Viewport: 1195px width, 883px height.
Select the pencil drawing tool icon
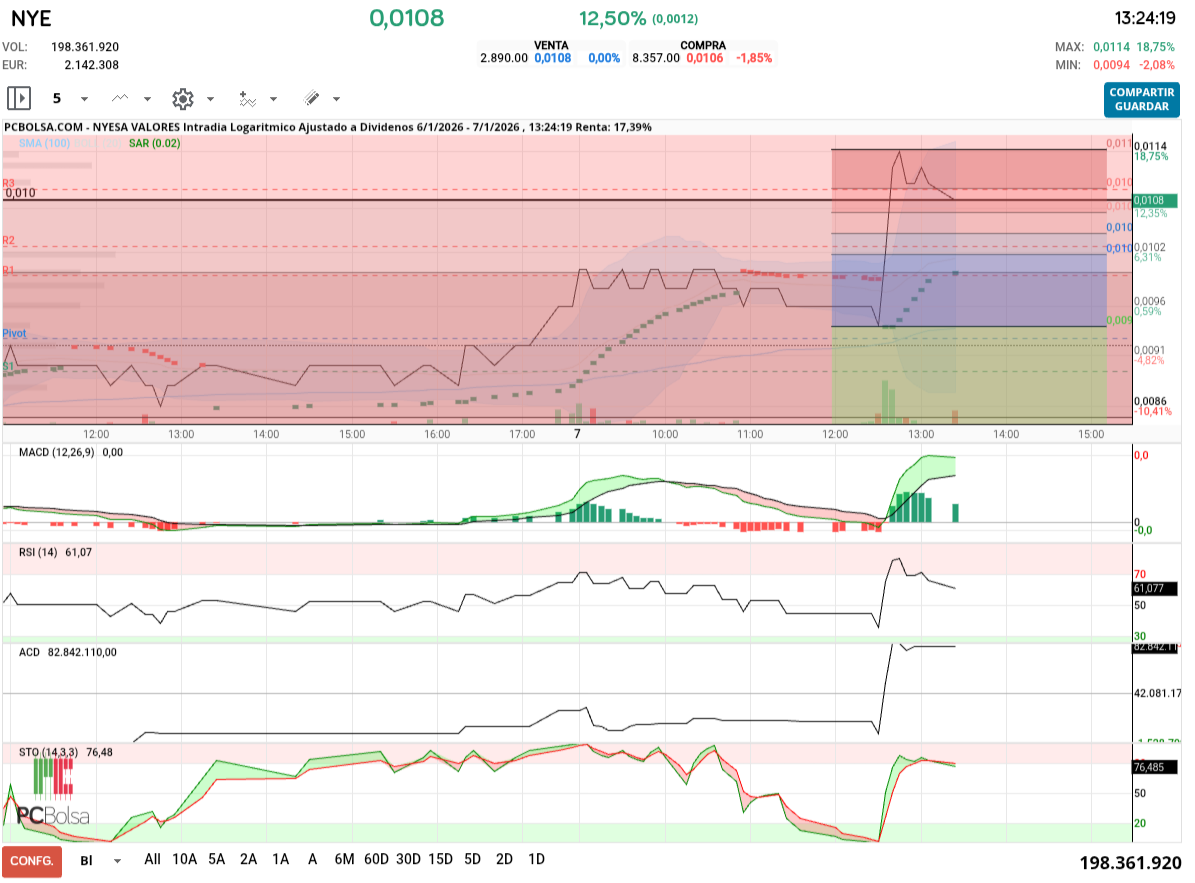pyautogui.click(x=311, y=98)
